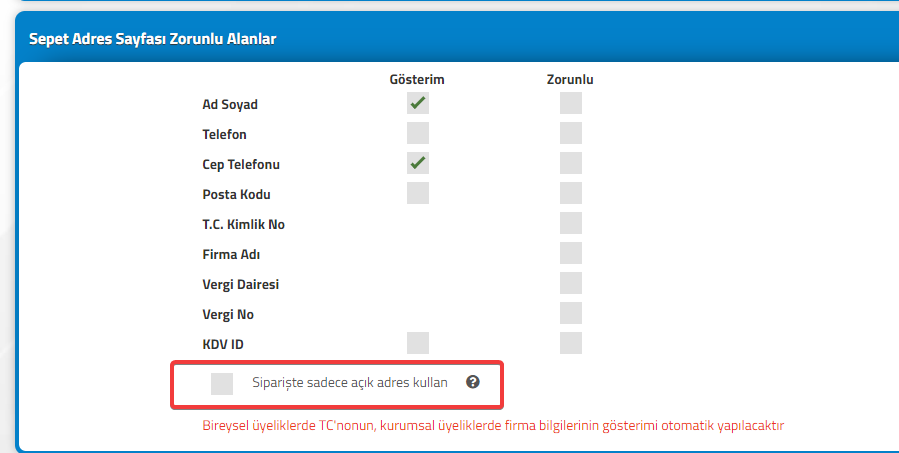Enable Ad Soyad Zorunlu checkbox
The image size is (899, 453).
pyautogui.click(x=571, y=103)
